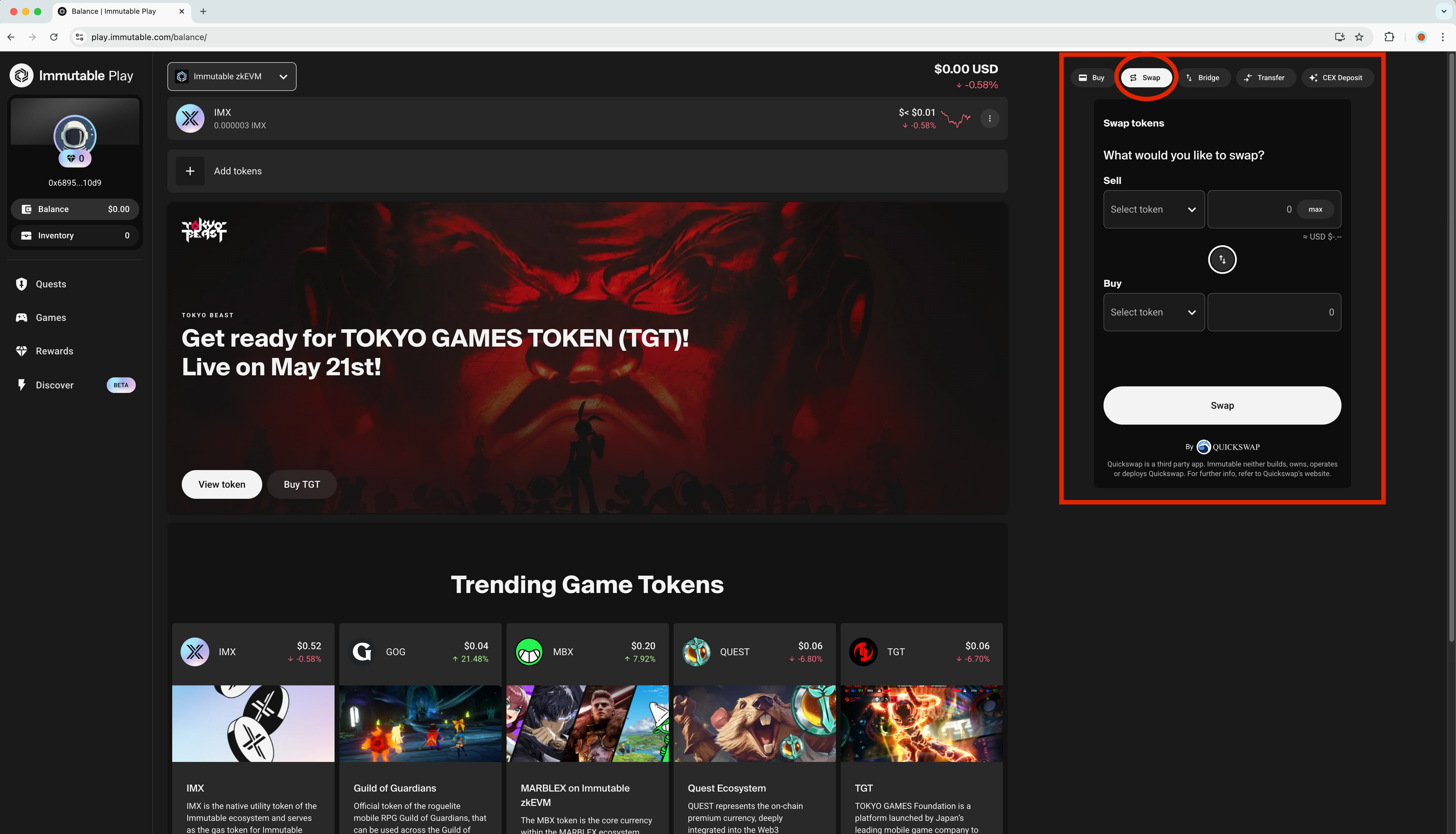This screenshot has width=1456, height=834.
Task: Reload the current page
Action: [54, 37]
